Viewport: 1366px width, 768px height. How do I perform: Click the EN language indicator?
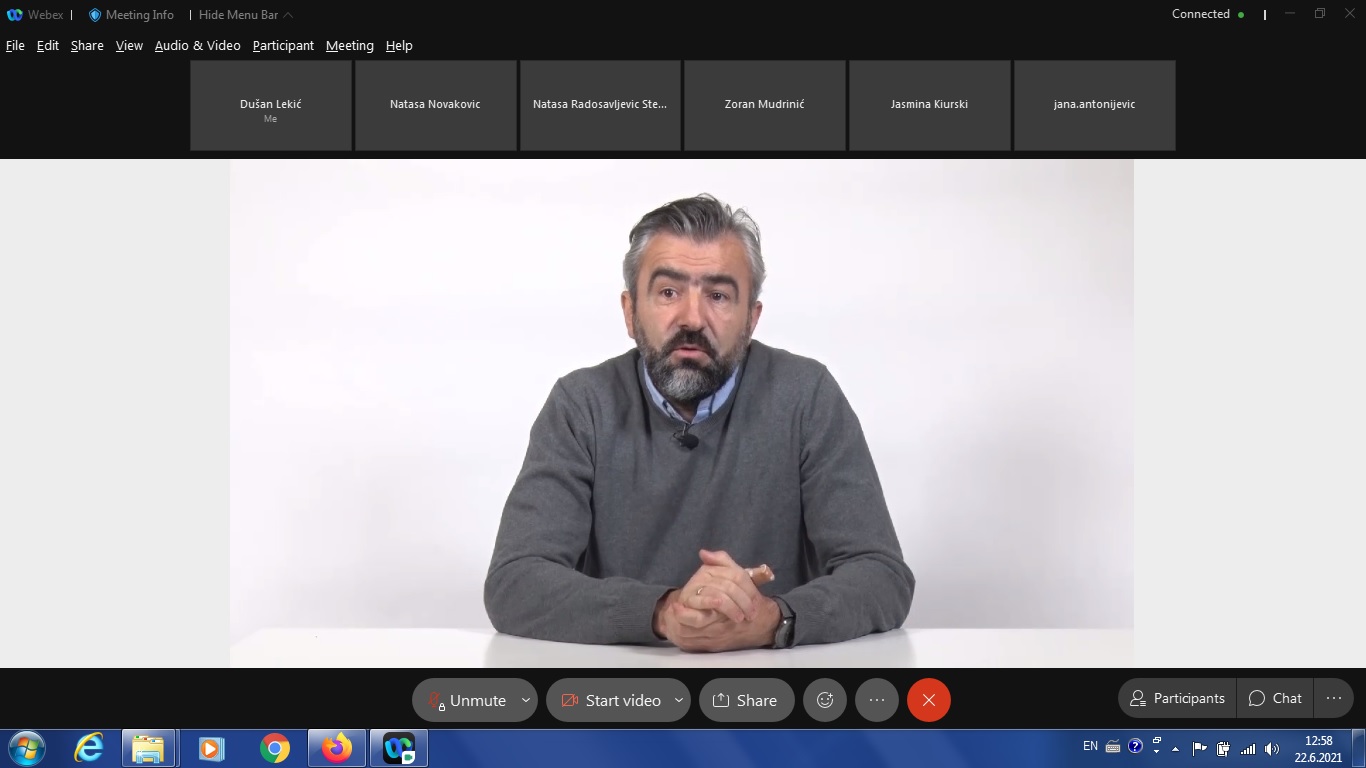coord(1090,746)
